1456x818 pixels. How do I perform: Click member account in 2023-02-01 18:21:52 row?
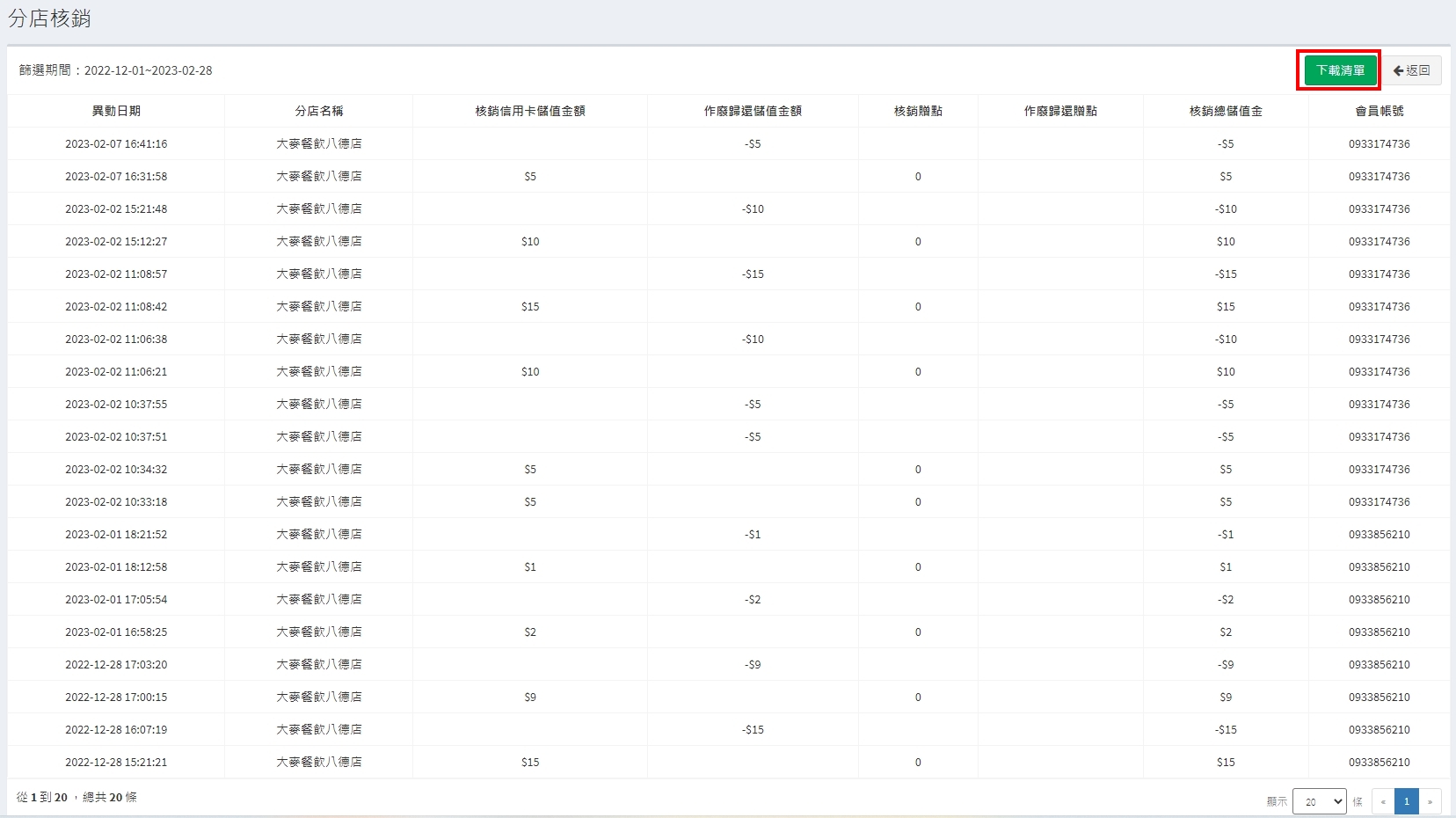tap(1379, 535)
